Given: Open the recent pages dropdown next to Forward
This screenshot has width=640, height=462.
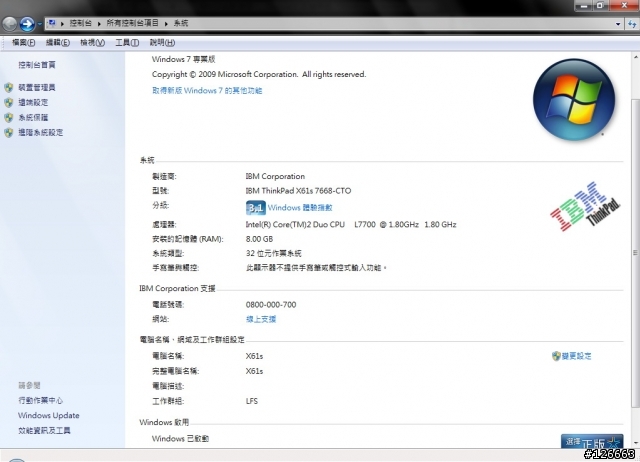Looking at the screenshot, I should coord(40,24).
